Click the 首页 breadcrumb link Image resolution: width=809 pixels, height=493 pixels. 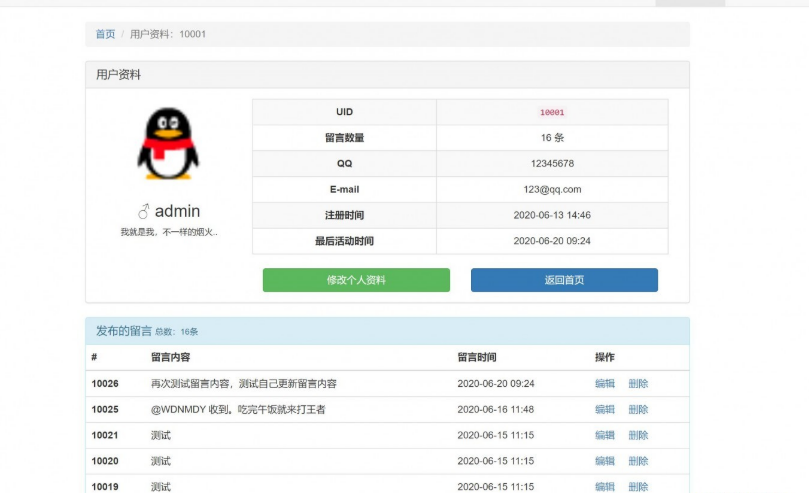[x=105, y=34]
